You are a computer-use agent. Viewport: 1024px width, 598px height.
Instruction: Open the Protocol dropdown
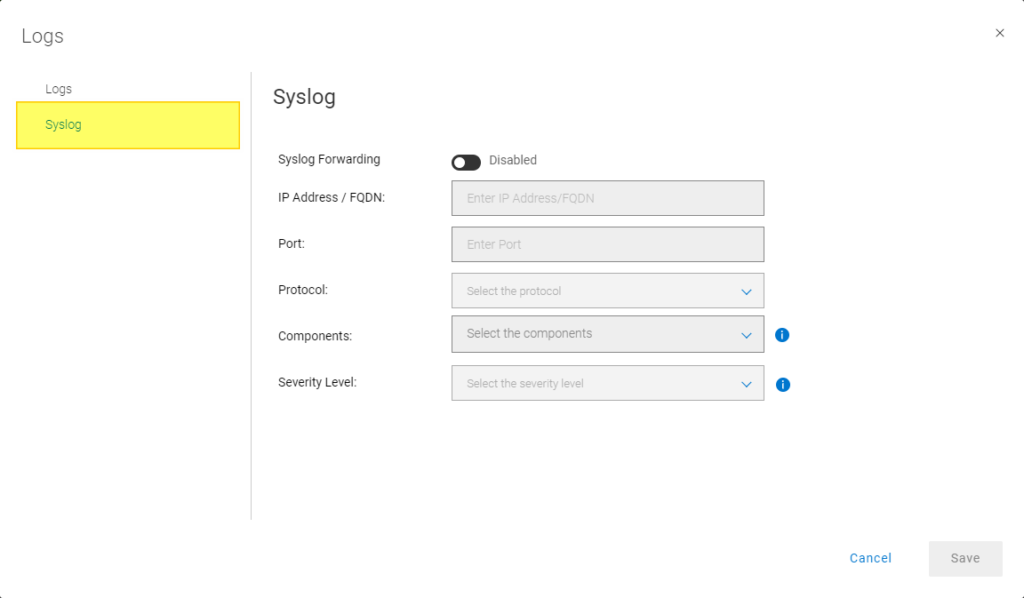[x=607, y=291]
